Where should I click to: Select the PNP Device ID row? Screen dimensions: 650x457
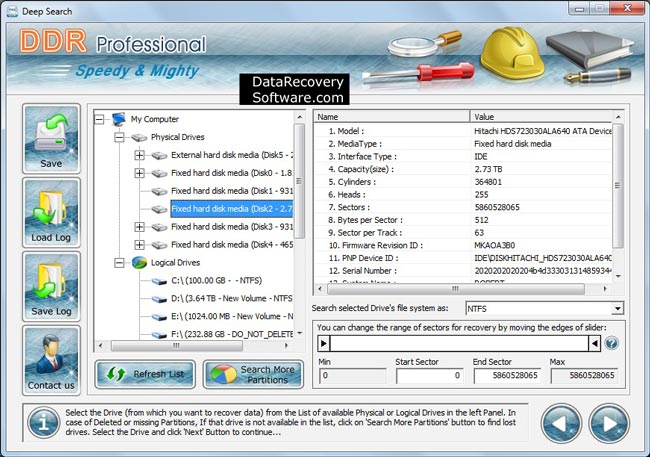[x=463, y=258]
